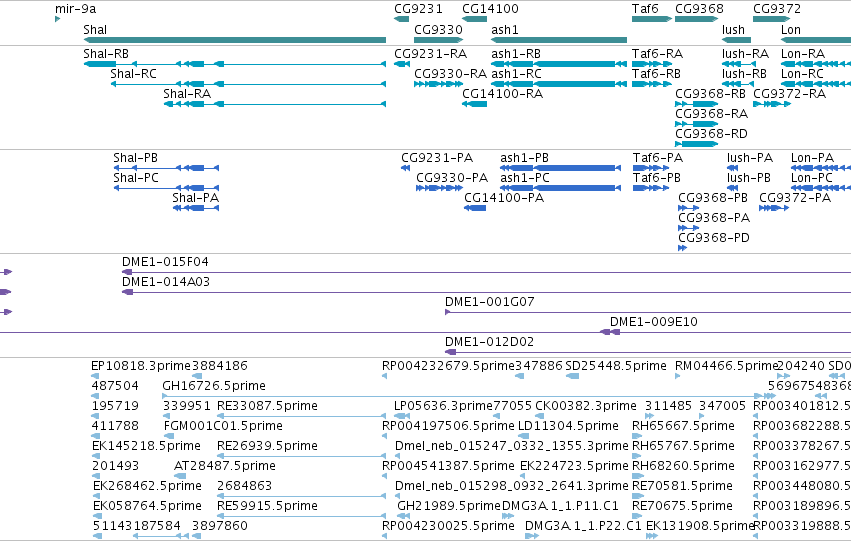Click the LD11304.5prime EST label
Image resolution: width=851 pixels, height=541 pixels.
point(568,426)
